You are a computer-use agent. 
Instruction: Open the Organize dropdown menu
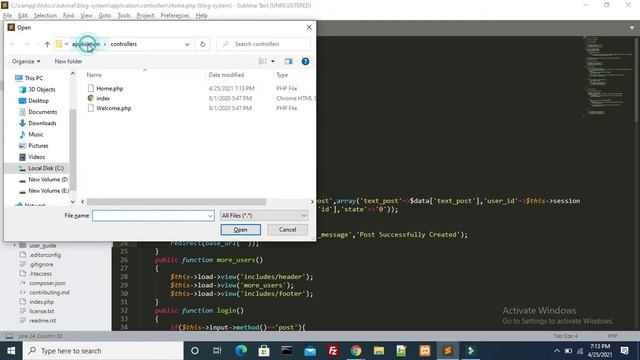point(26,61)
